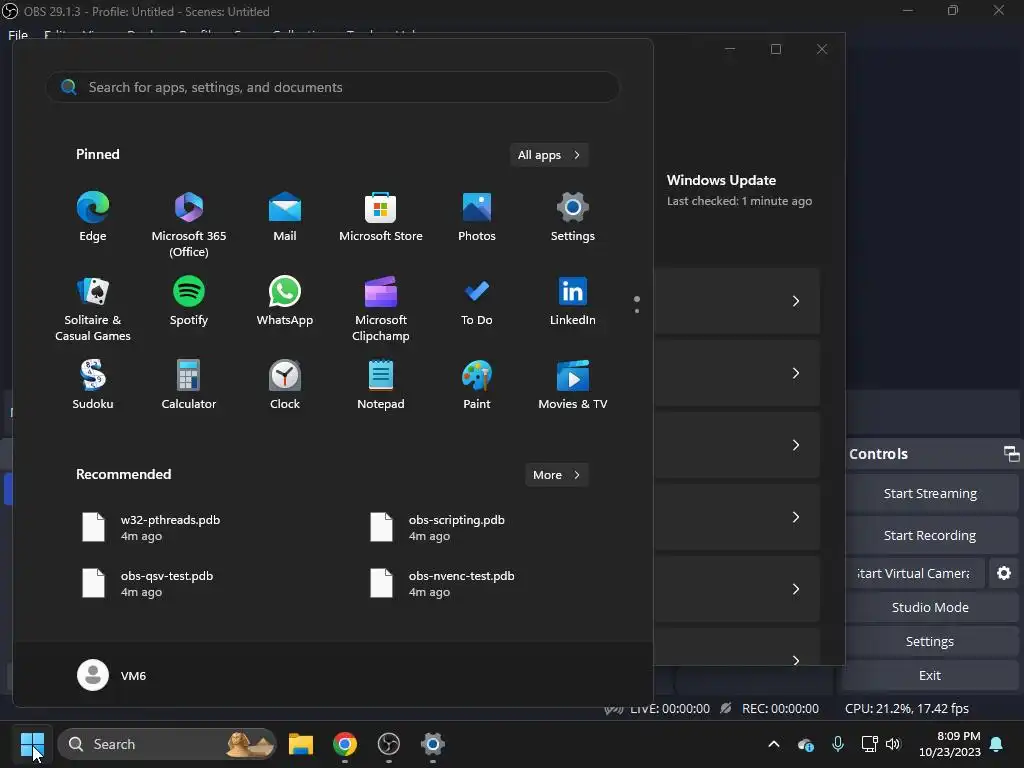The height and width of the screenshot is (768, 1024).
Task: Click Start Recording in OBS
Action: coord(930,535)
